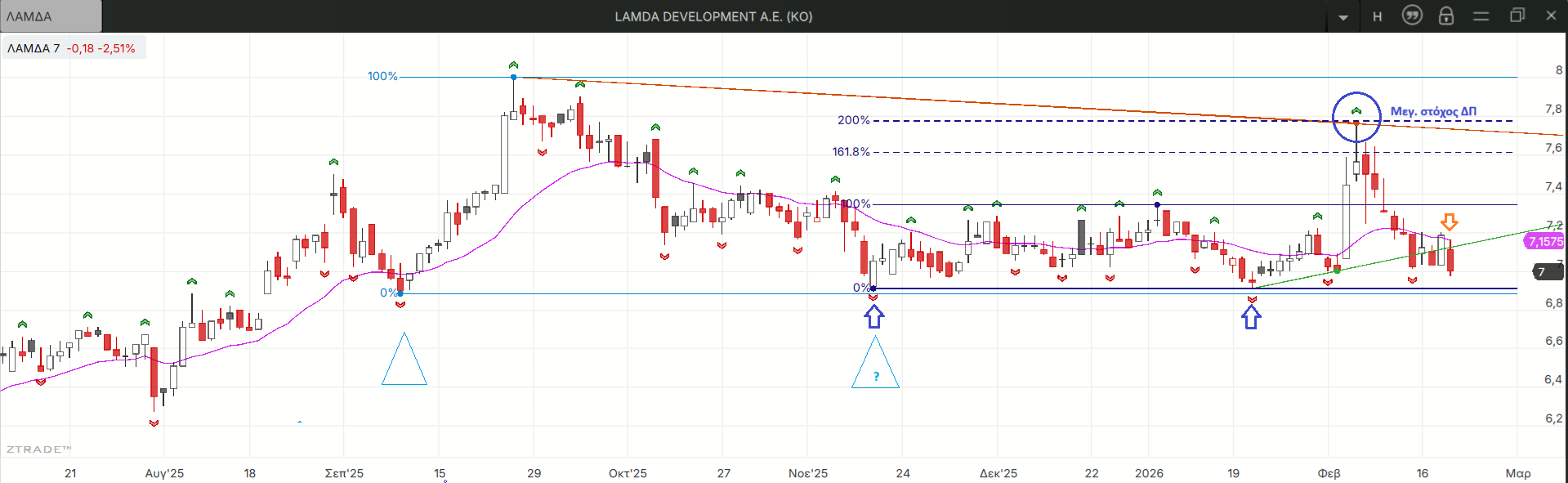This screenshot has height=483, width=1568.
Task: Click the Δεκ'25 date on time axis
Action: coord(998,473)
